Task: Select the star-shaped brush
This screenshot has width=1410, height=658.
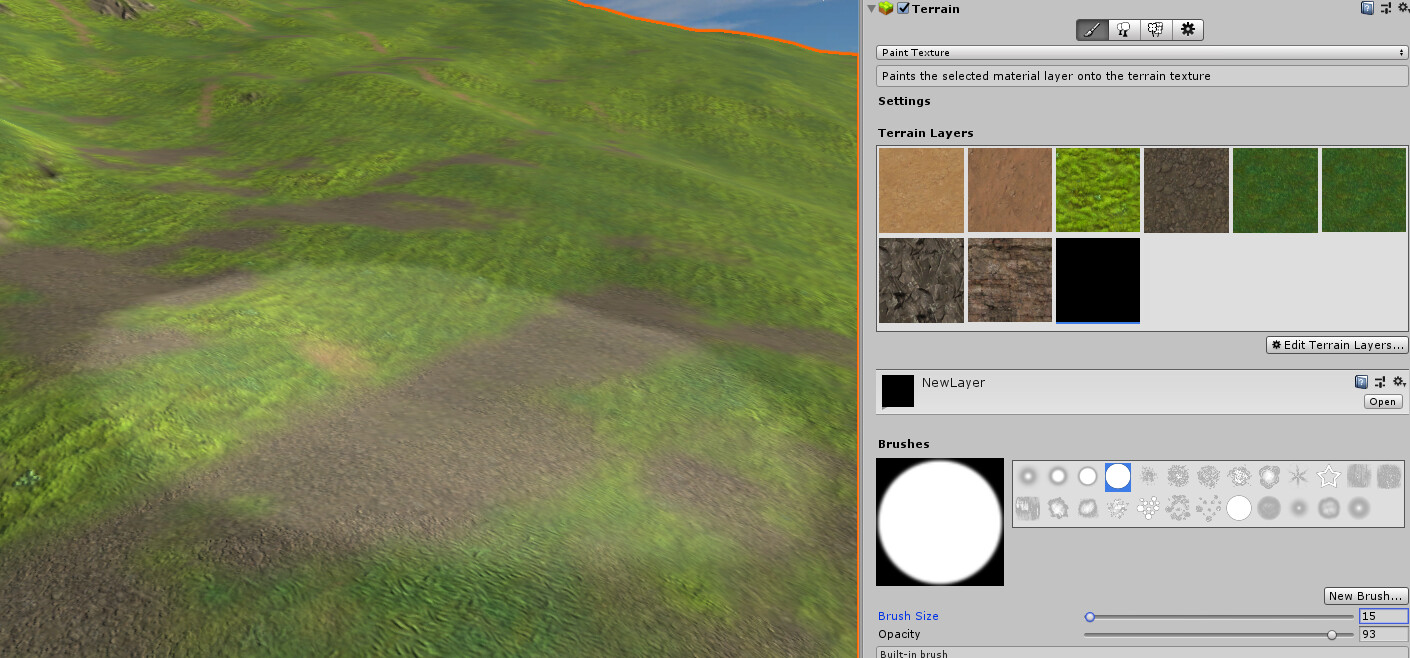Action: click(x=1330, y=477)
